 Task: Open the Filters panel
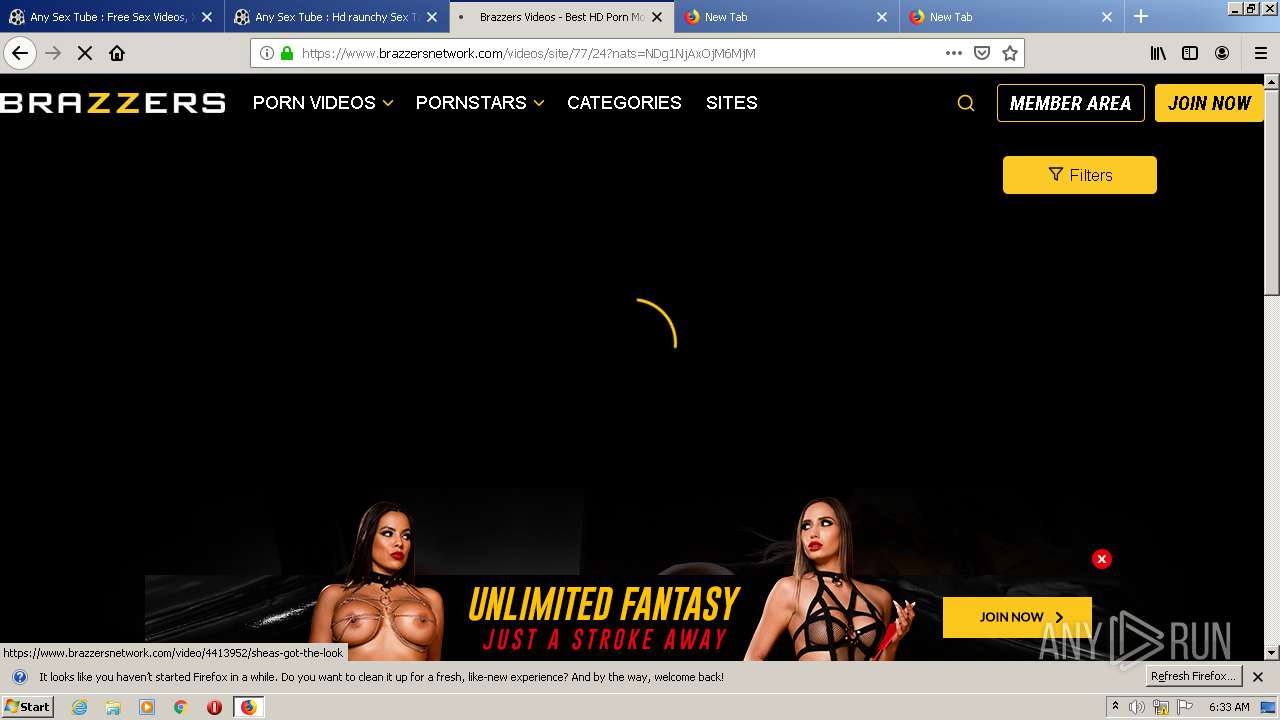(x=1080, y=175)
